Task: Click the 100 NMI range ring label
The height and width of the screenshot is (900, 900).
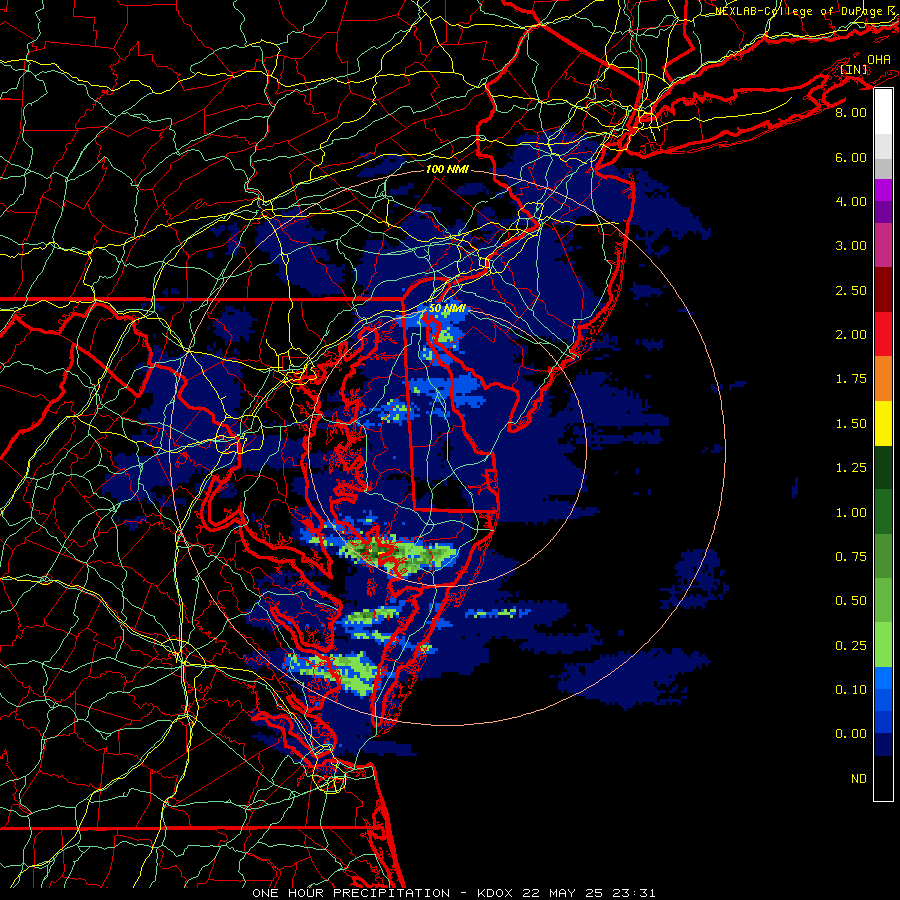Action: [447, 169]
